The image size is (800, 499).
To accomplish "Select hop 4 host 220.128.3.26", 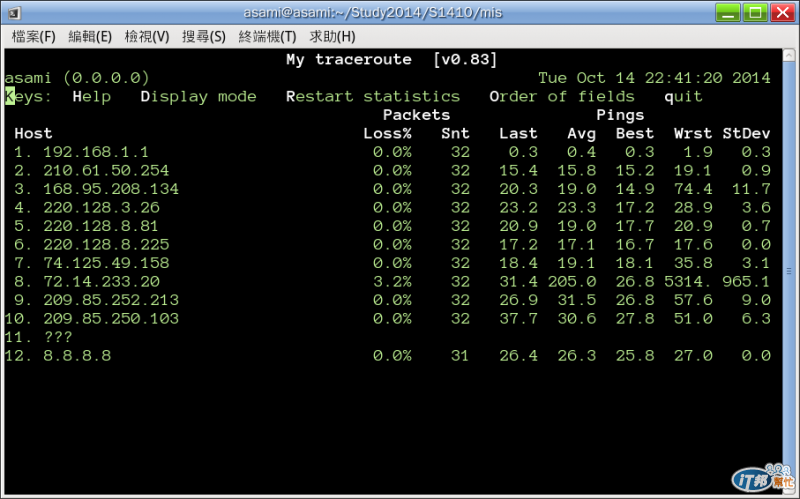I will [x=101, y=208].
